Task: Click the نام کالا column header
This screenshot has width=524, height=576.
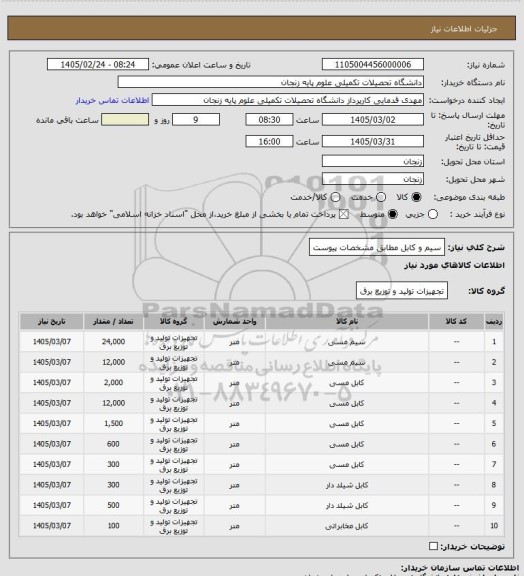Action: click(x=347, y=321)
